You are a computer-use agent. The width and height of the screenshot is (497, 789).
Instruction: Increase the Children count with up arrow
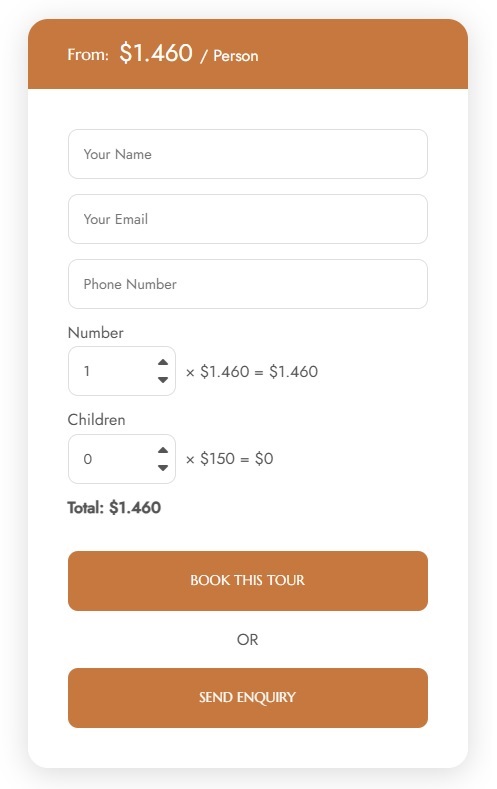point(162,450)
